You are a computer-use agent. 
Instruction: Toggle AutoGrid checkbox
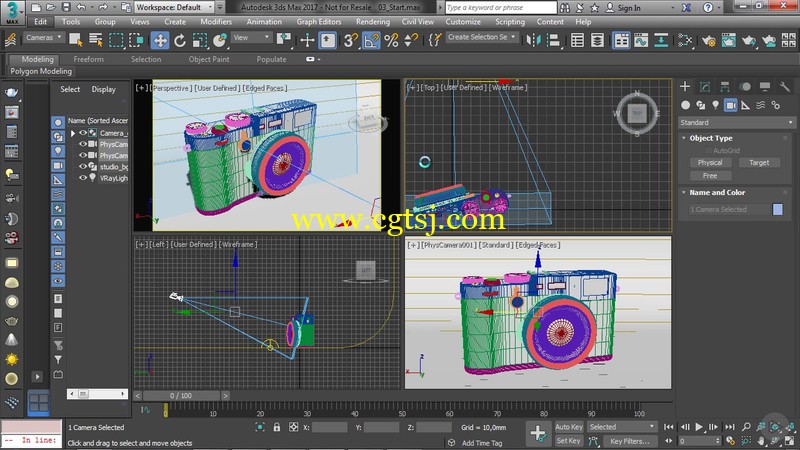click(709, 151)
